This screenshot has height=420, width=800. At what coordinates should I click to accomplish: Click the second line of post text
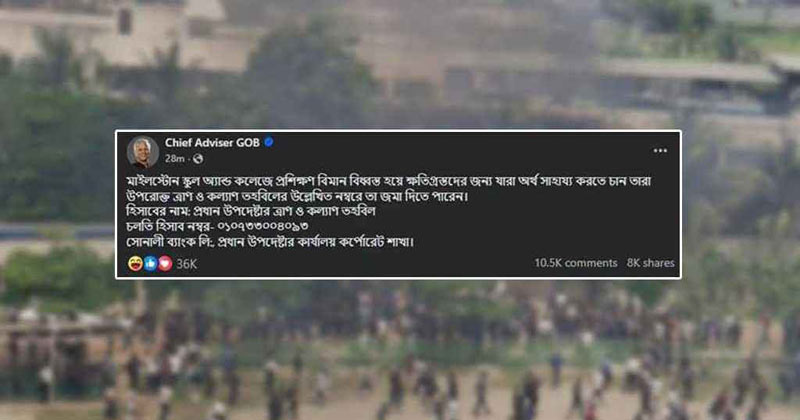[x=297, y=196]
